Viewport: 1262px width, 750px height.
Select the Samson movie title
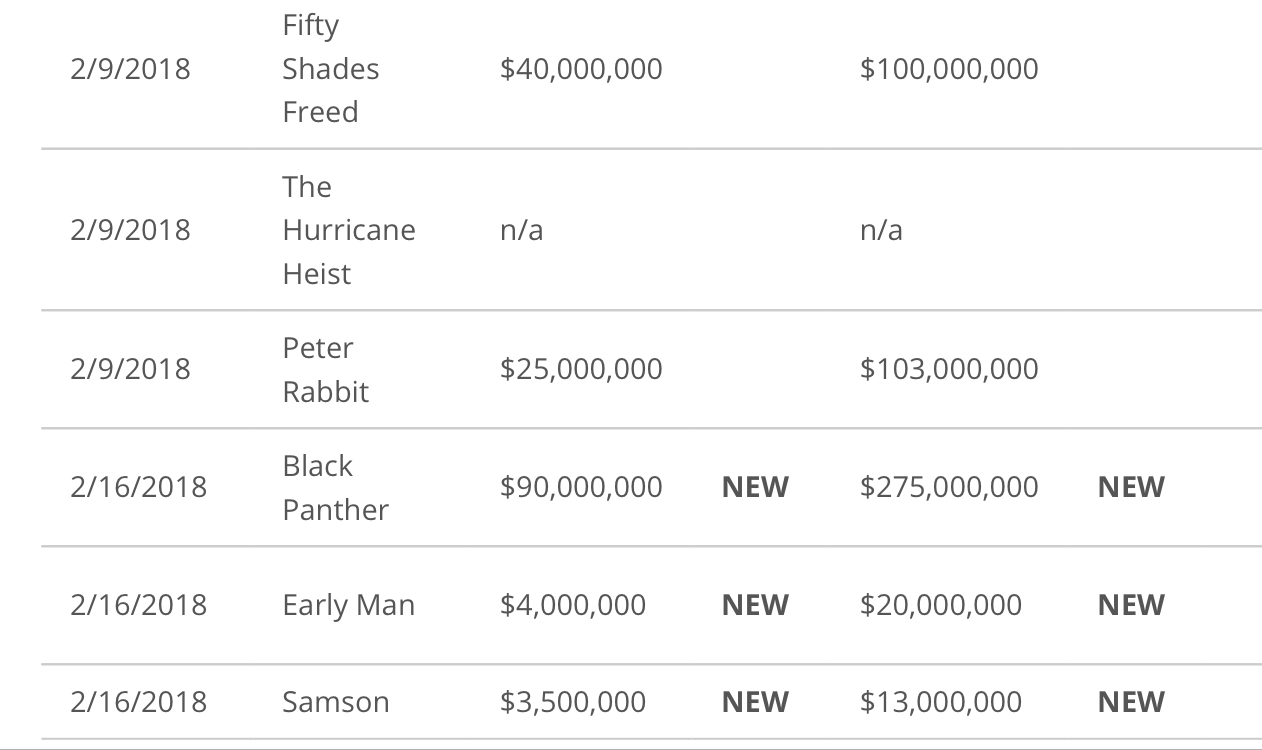335,702
